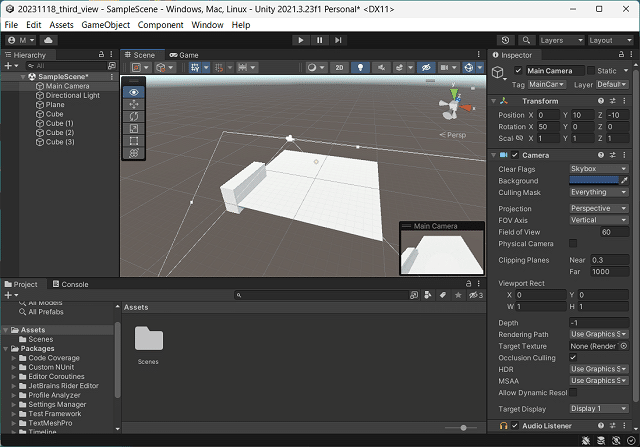The image size is (640, 447).
Task: Click the Favorites star icon in Project
Action: pyautogui.click(x=458, y=295)
